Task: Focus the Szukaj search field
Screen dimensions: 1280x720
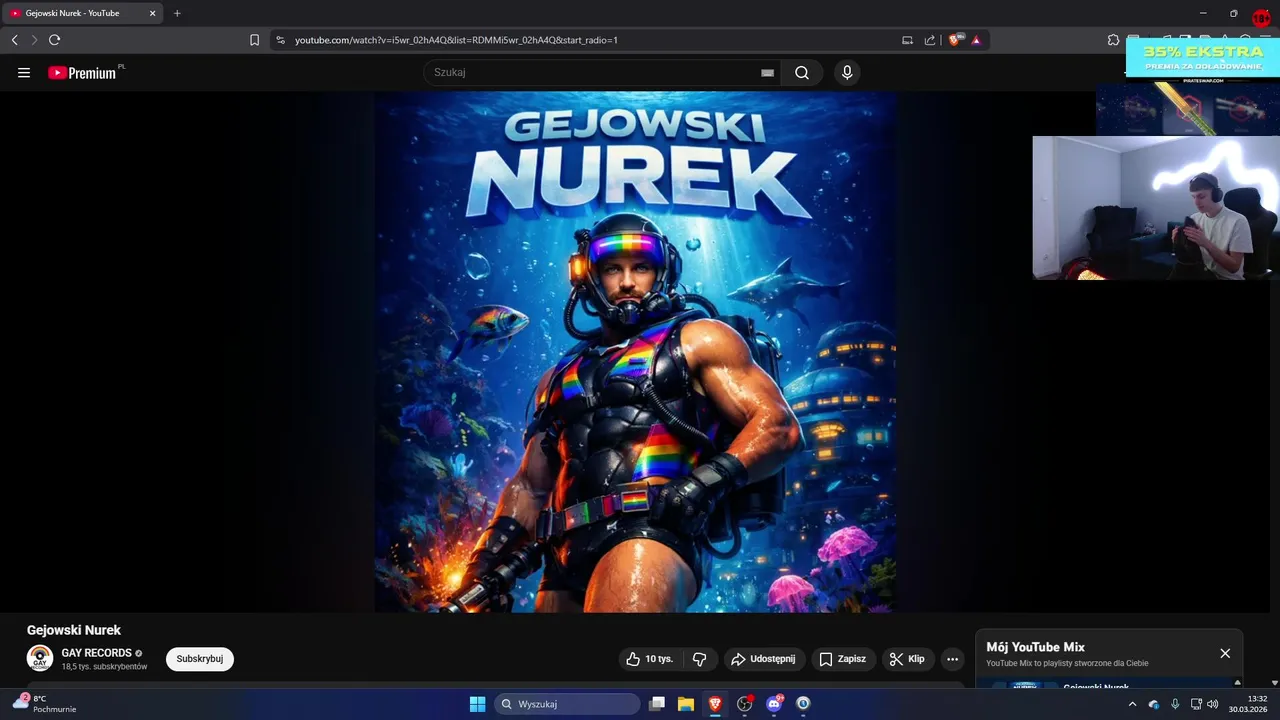Action: pyautogui.click(x=595, y=73)
